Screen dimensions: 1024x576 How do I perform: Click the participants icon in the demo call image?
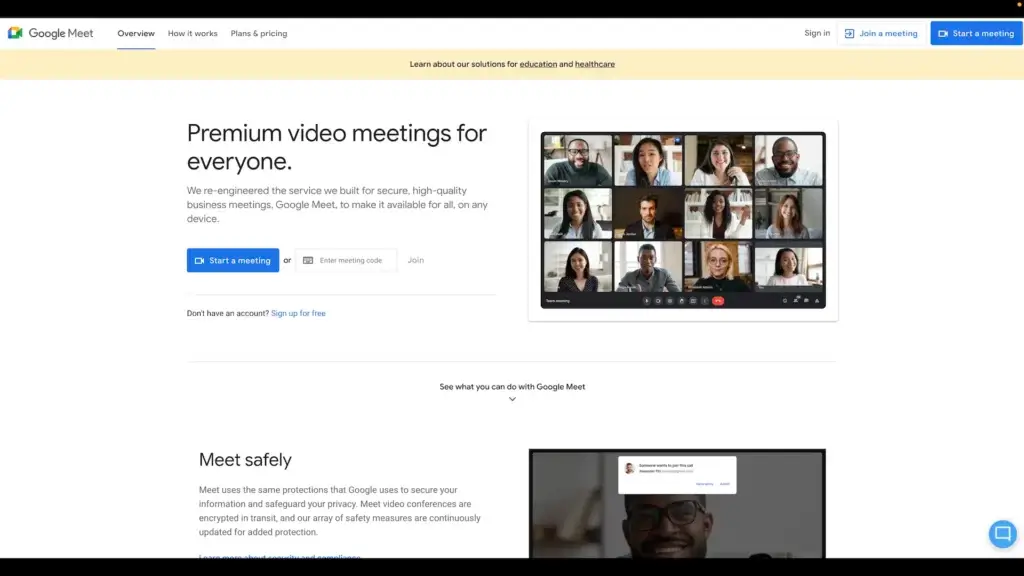797,300
